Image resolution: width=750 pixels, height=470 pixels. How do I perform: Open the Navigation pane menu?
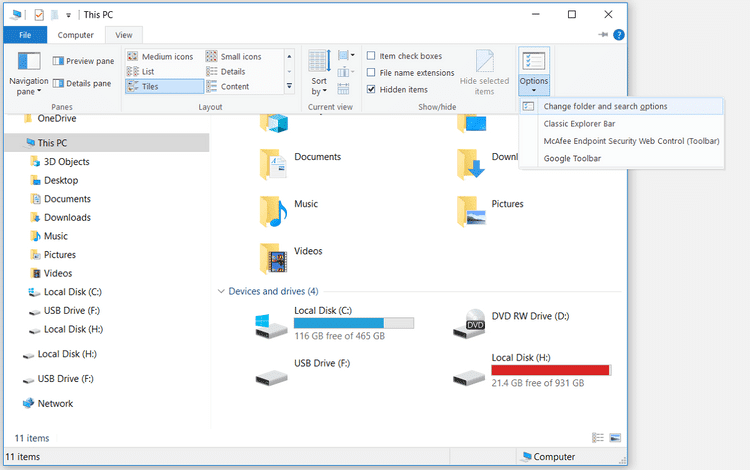[x=29, y=74]
